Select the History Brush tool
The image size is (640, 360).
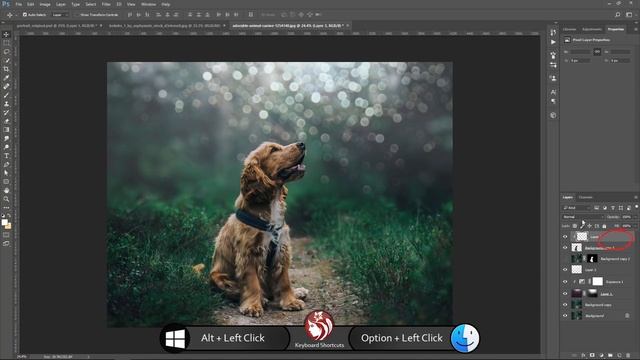pyautogui.click(x=6, y=112)
